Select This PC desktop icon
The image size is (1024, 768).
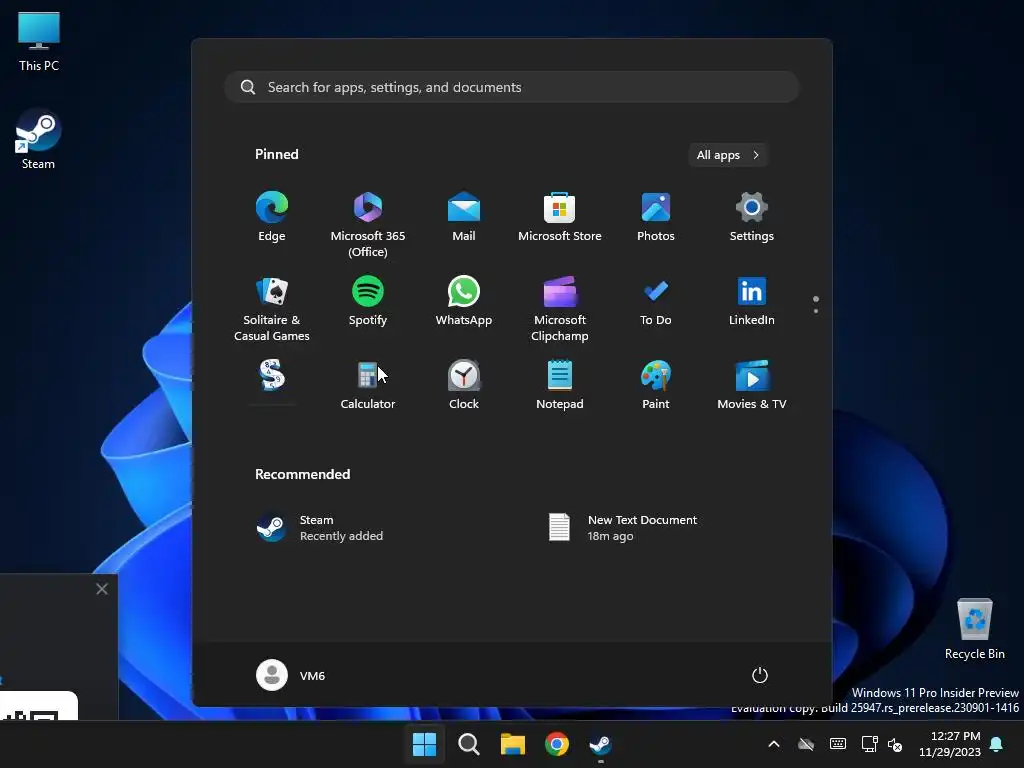[39, 42]
